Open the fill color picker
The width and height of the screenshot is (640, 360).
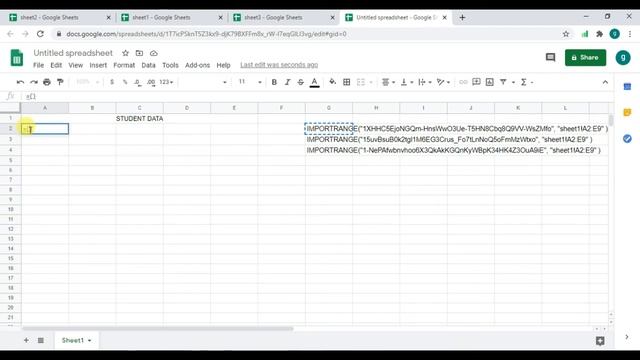[333, 82]
